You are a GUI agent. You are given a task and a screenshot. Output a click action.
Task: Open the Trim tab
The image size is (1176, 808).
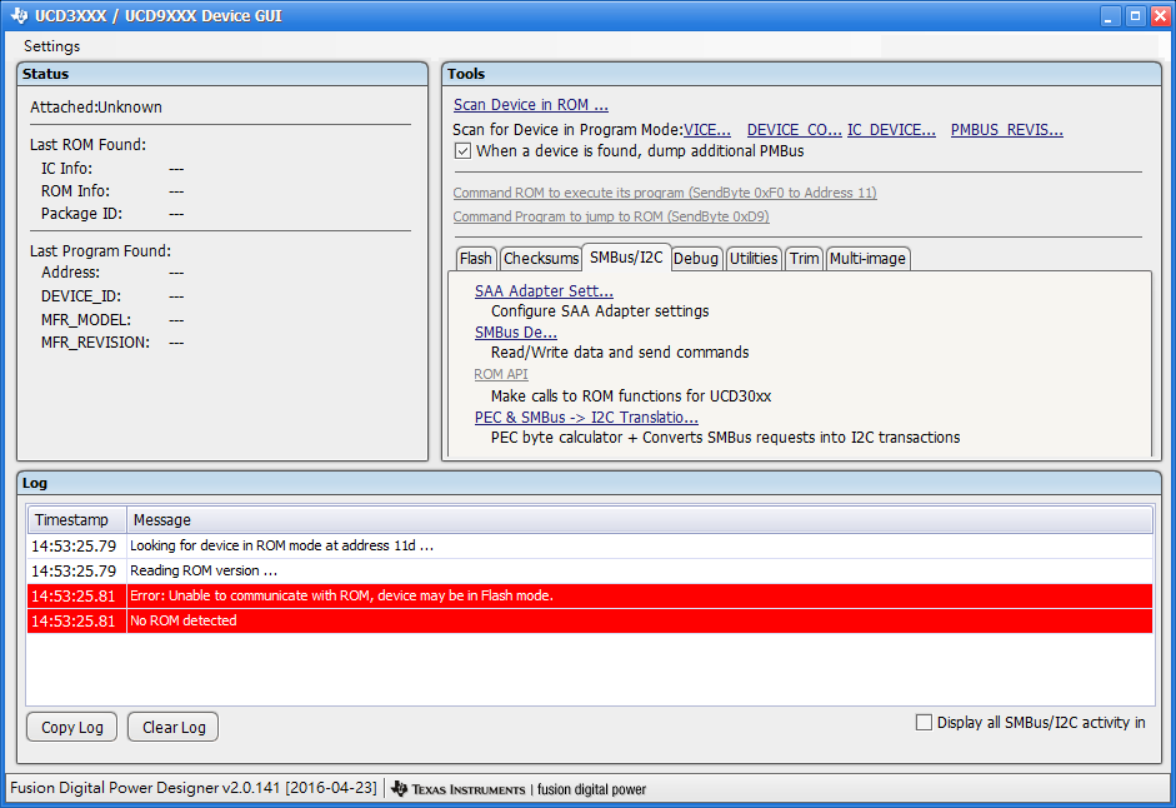804,259
